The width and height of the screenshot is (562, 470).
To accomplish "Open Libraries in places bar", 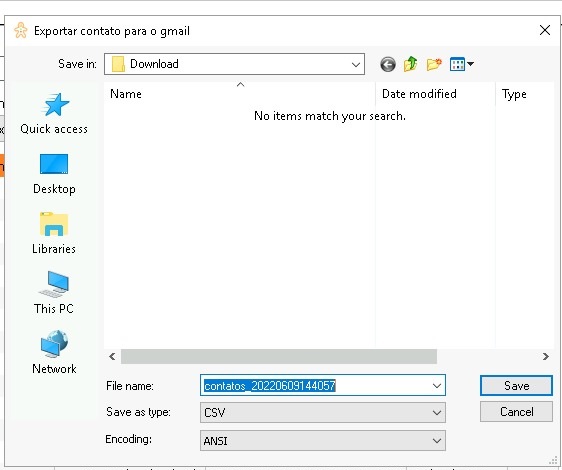I will pyautogui.click(x=54, y=233).
